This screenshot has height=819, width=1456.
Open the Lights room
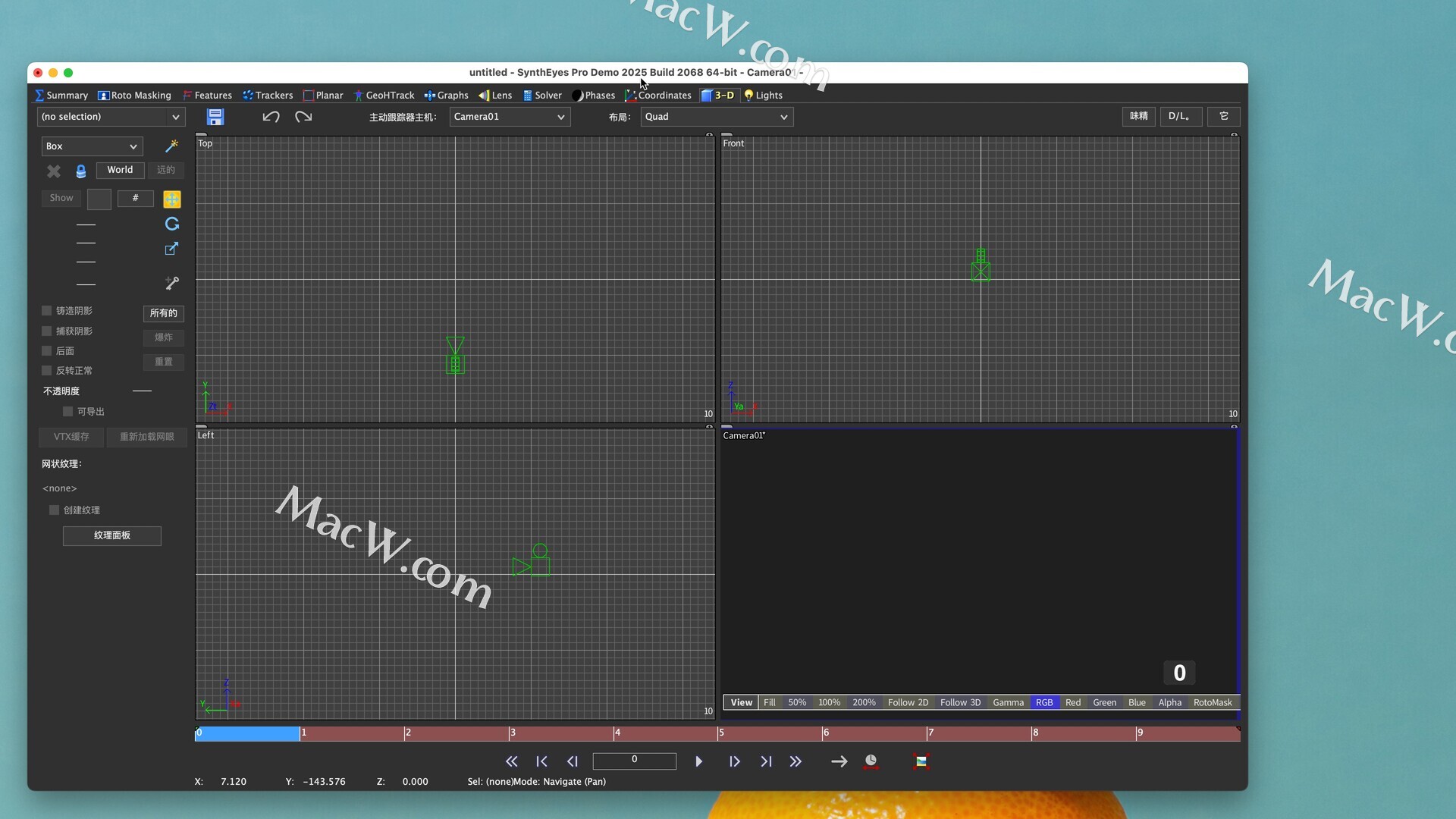[763, 96]
